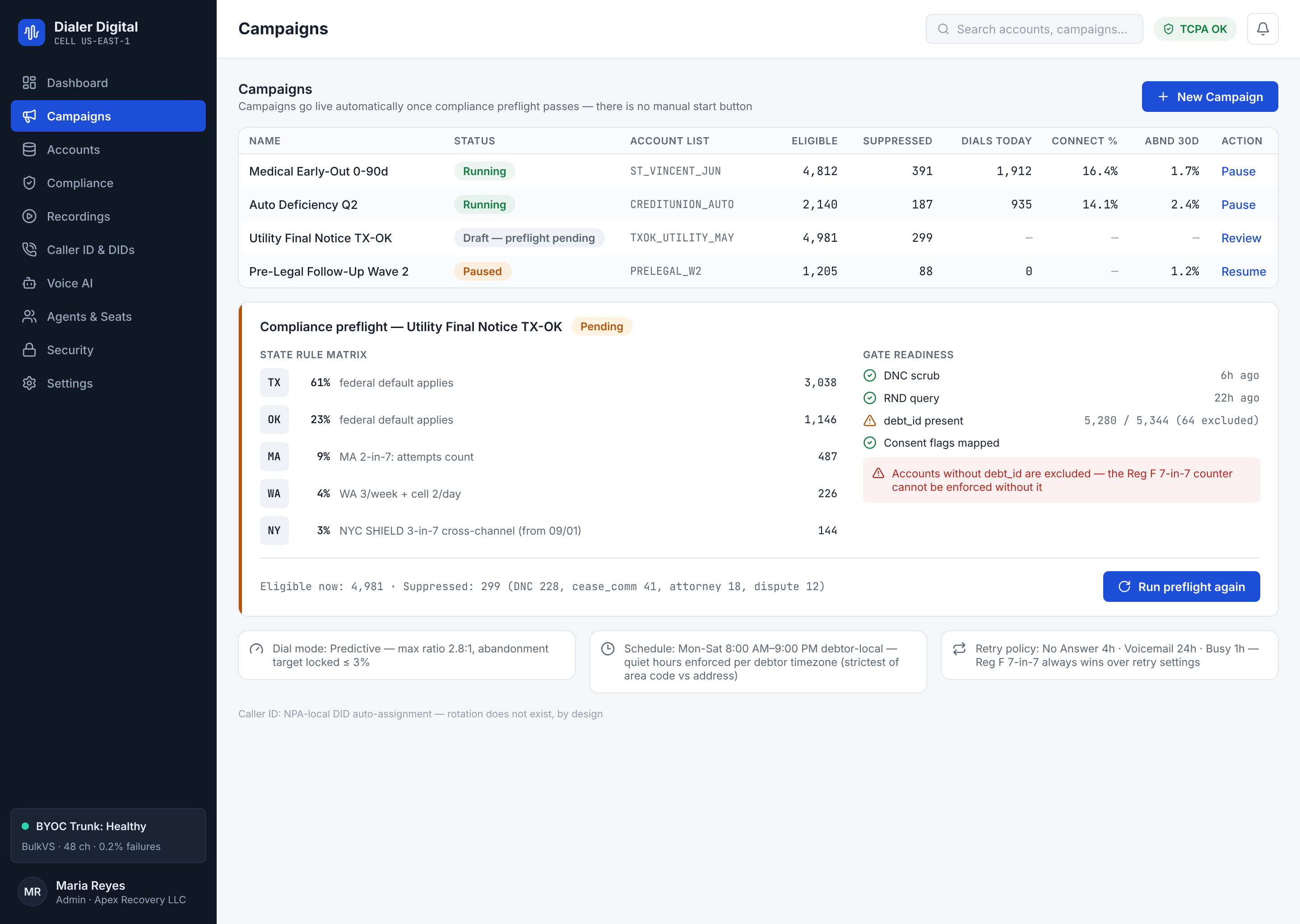The image size is (1300, 924).
Task: Click the Recordings play icon
Action: coord(29,216)
